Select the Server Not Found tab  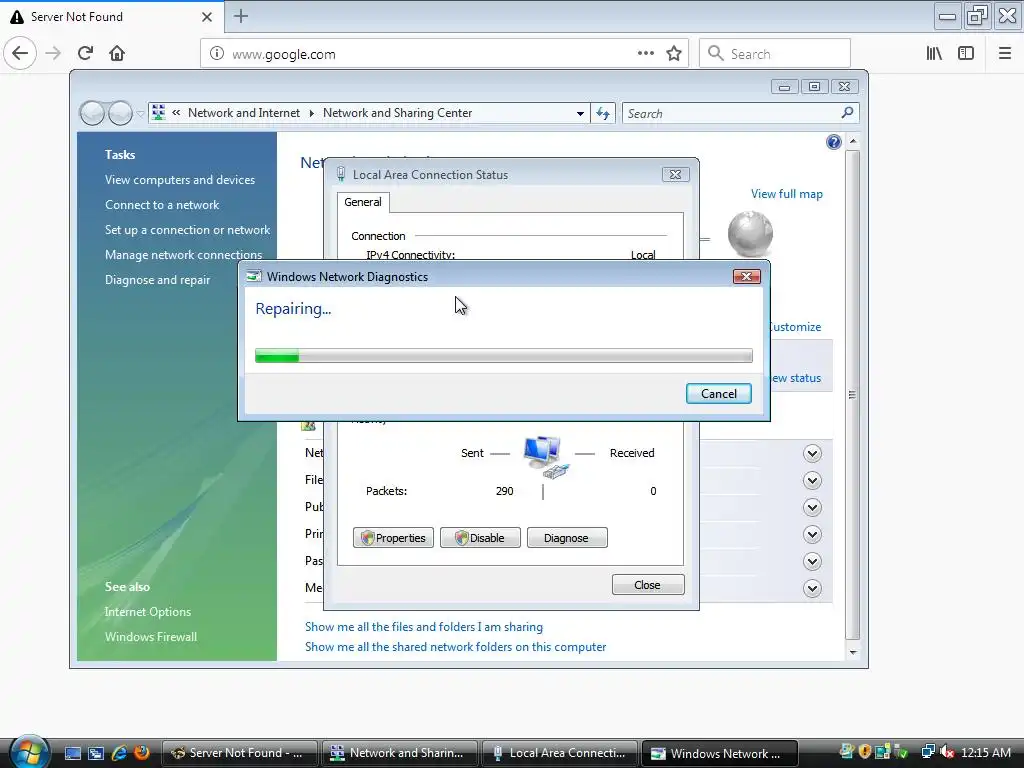(x=111, y=17)
